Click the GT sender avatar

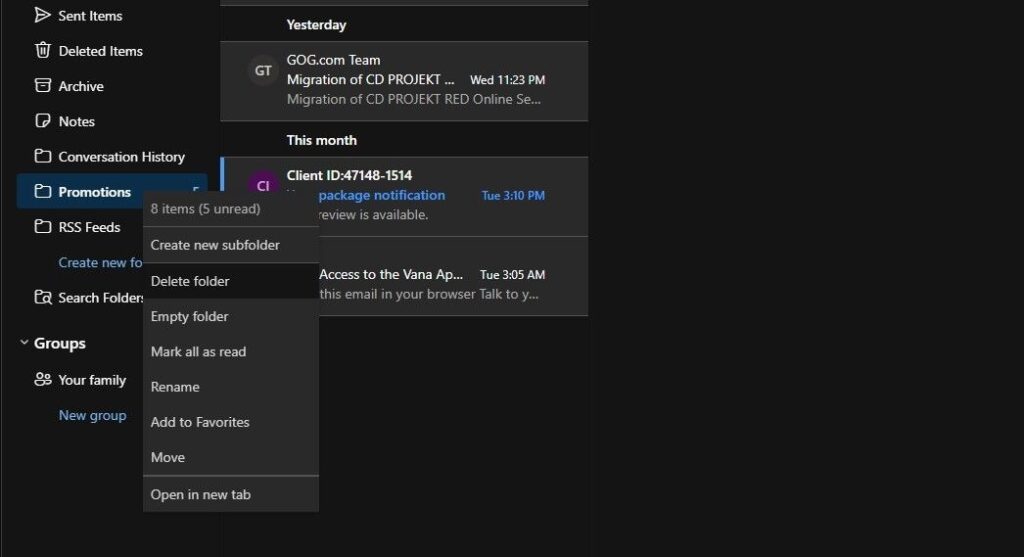point(263,71)
